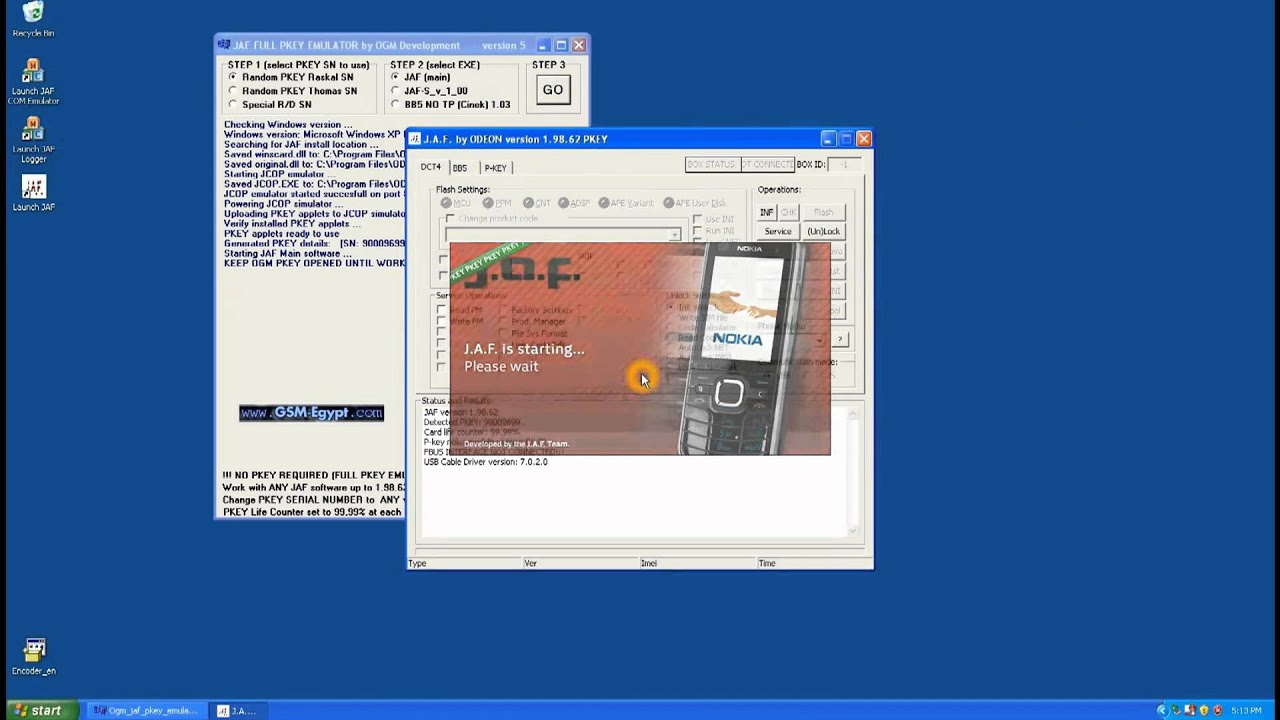
Task: Click the Imei column header
Action: (697, 563)
